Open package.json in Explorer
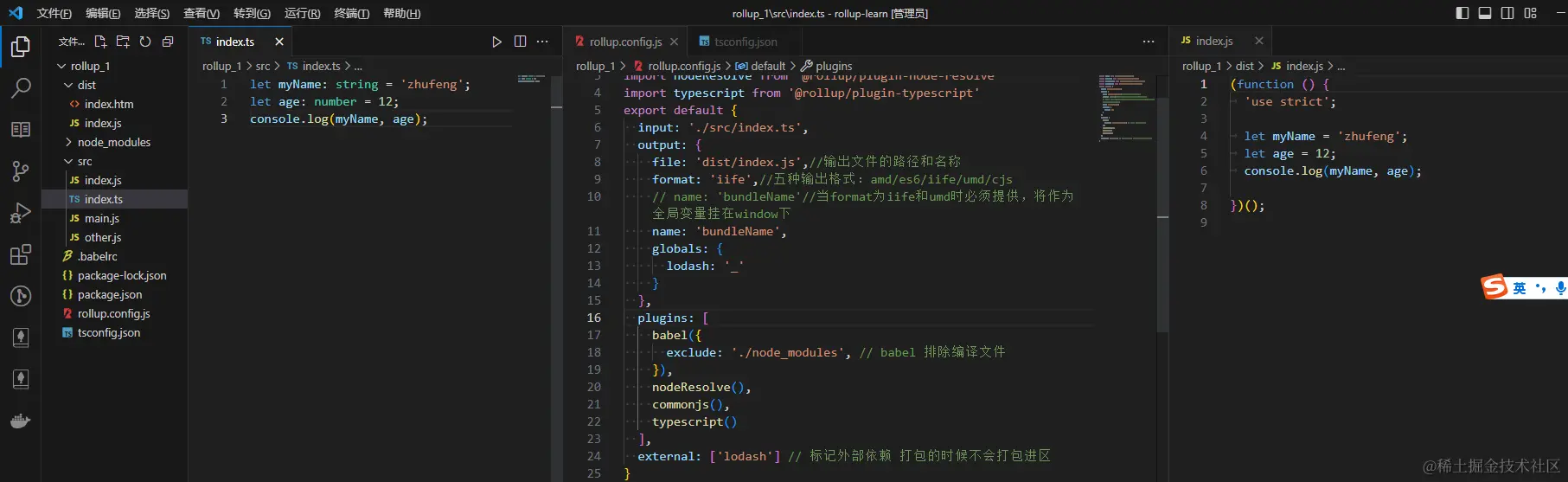1568x482 pixels. (115, 294)
